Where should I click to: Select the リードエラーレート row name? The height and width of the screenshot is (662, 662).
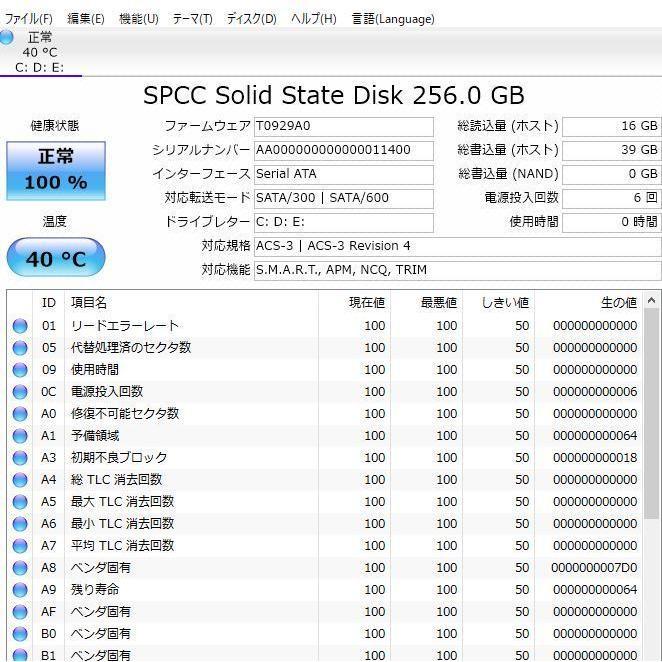(125, 326)
